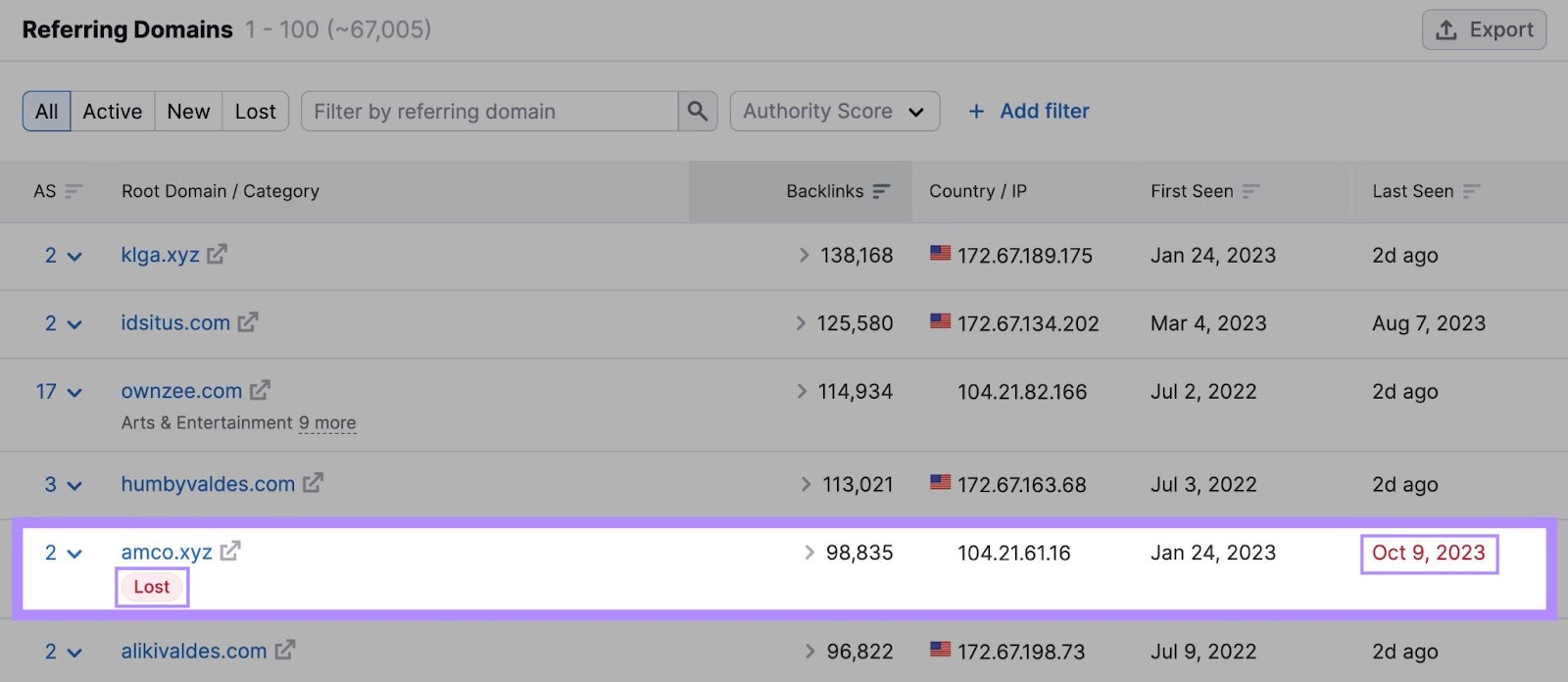Open humbyvaldes.com external link icon
Screen dimensions: 1568x682
coord(313,483)
